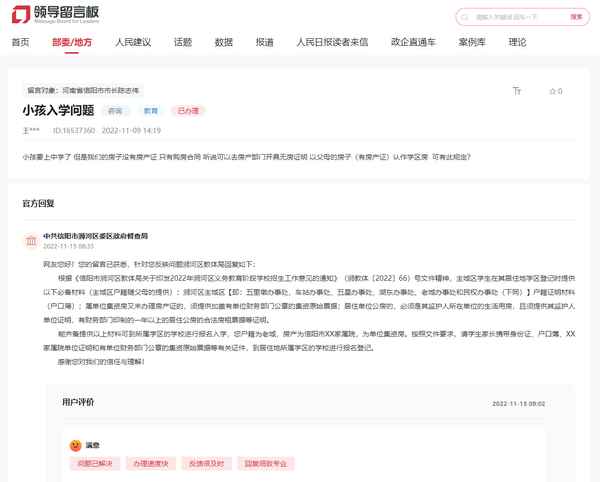Image resolution: width=600 pixels, height=482 pixels.
Task: Select the 部委/地方 nav tab
Action: tap(72, 42)
